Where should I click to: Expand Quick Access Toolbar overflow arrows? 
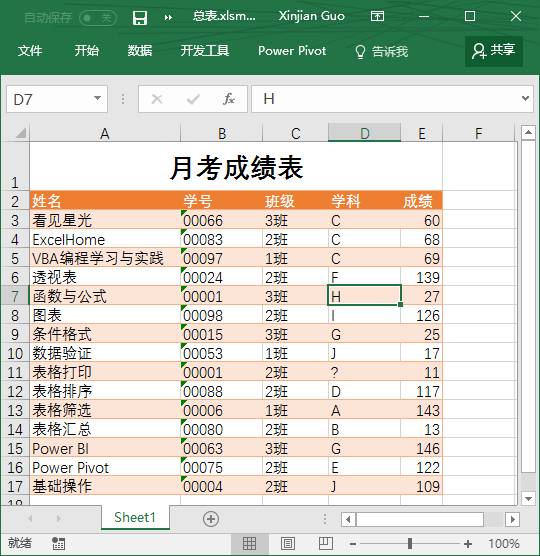pos(168,17)
